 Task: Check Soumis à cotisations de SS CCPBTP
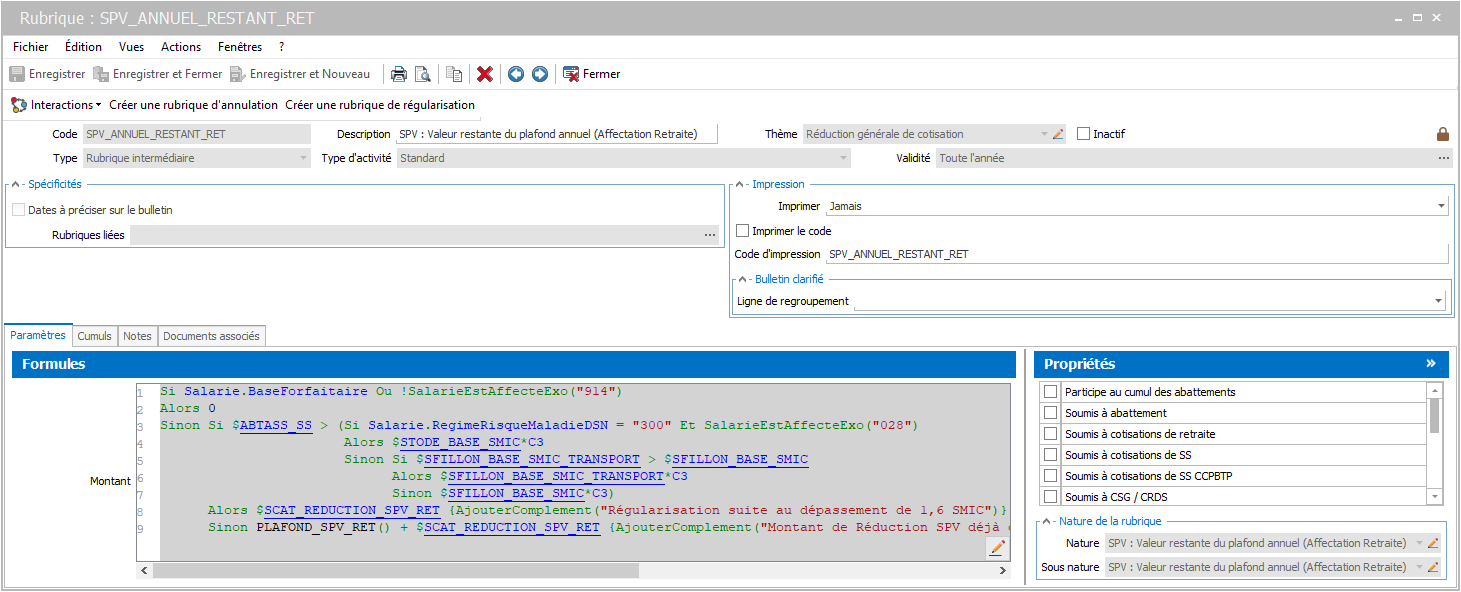1050,476
